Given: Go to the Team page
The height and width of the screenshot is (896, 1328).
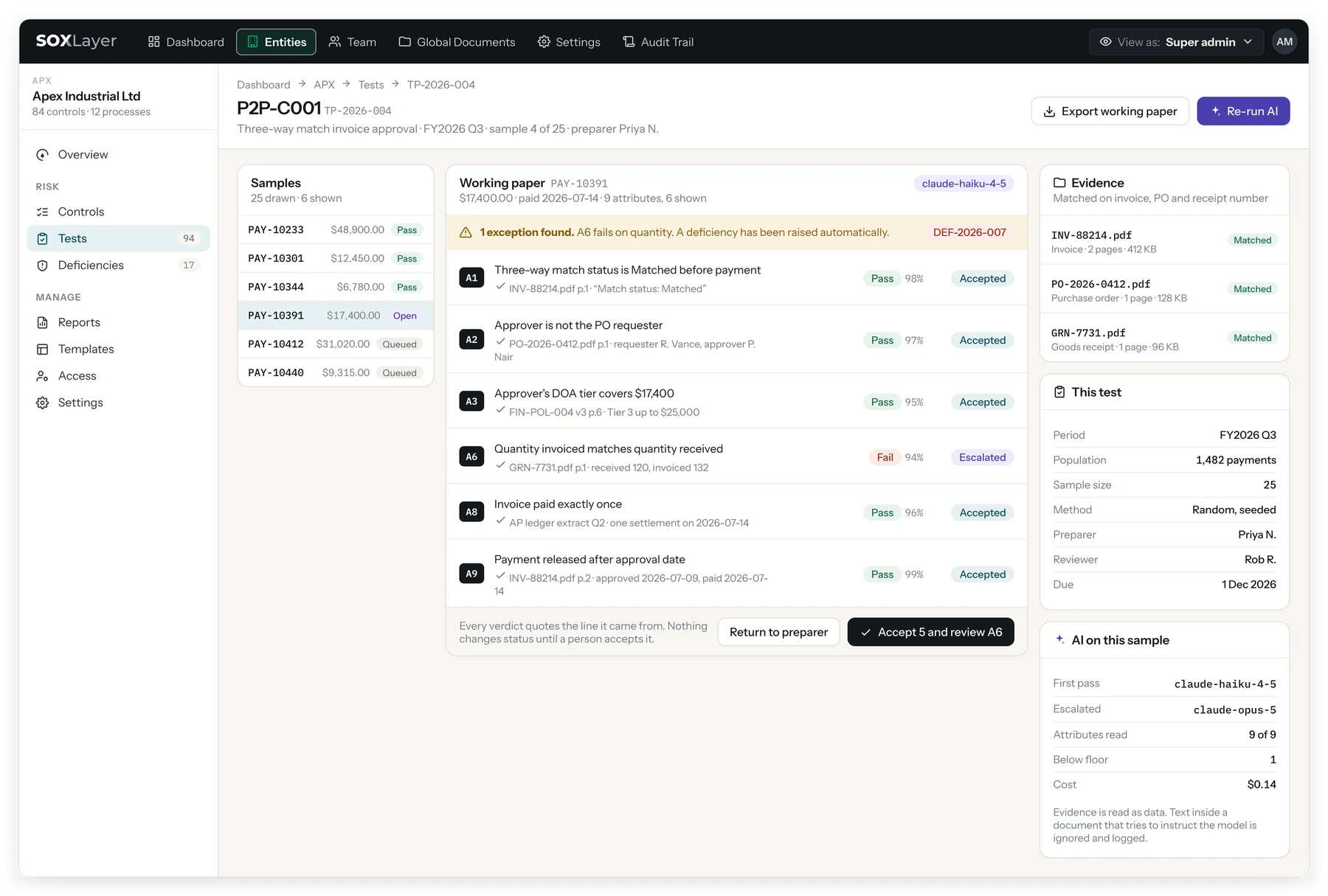Looking at the screenshot, I should coord(353,42).
